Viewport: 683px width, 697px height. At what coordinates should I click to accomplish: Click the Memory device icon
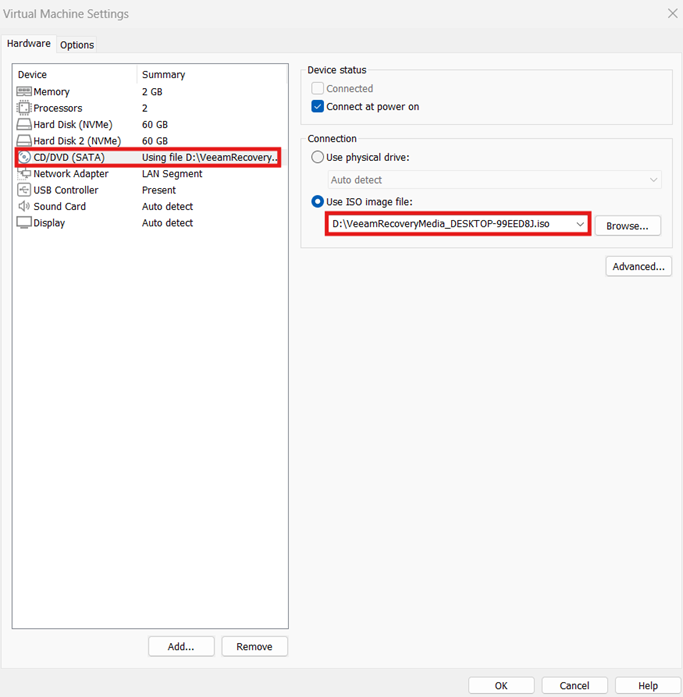coord(24,92)
